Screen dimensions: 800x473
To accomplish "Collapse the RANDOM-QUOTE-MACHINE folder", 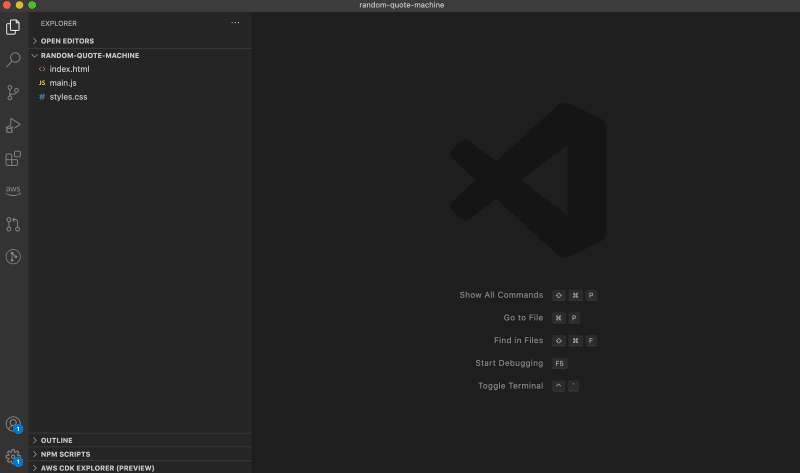I will pyautogui.click(x=140, y=55).
